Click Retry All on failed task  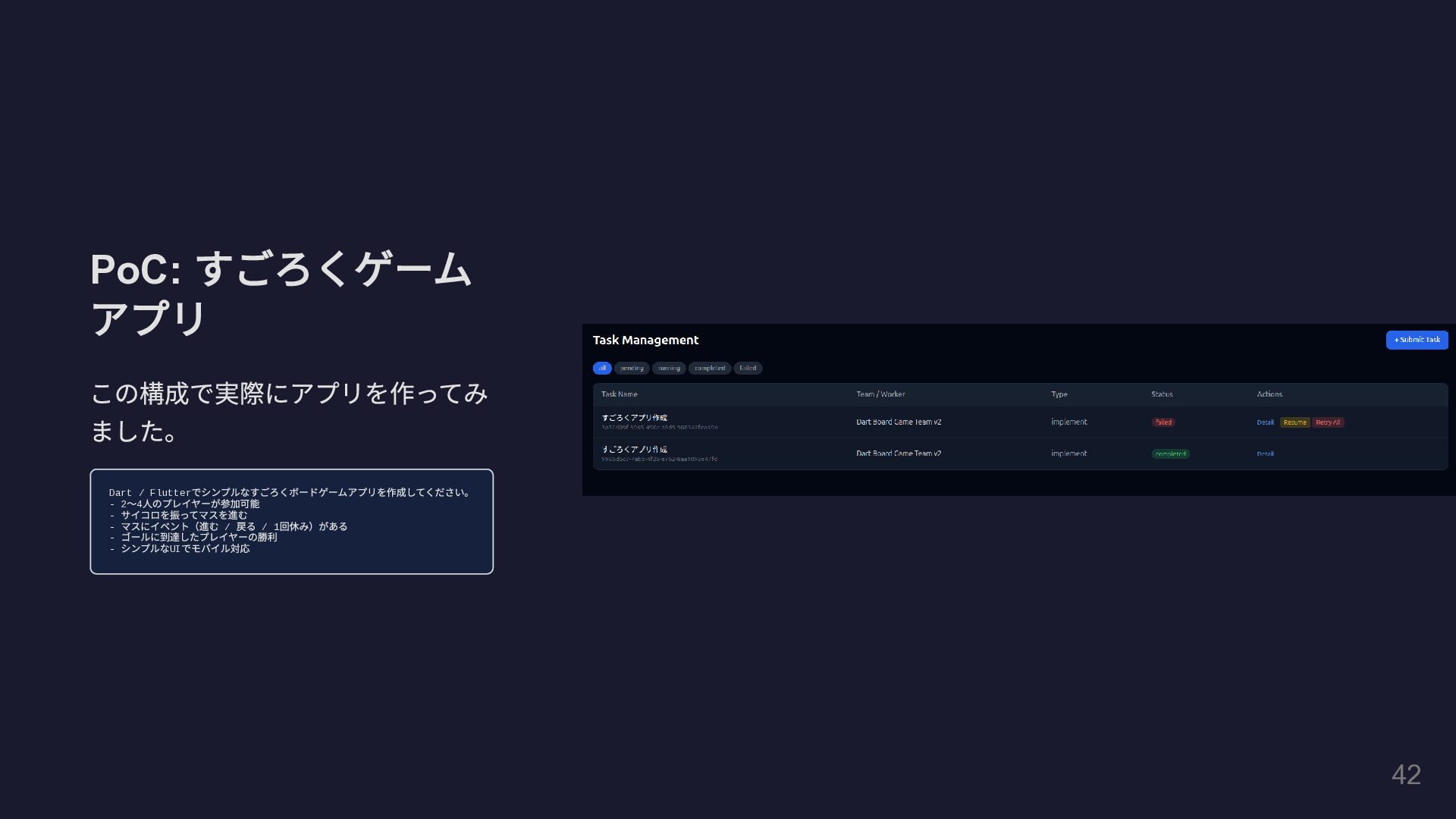click(x=1328, y=422)
